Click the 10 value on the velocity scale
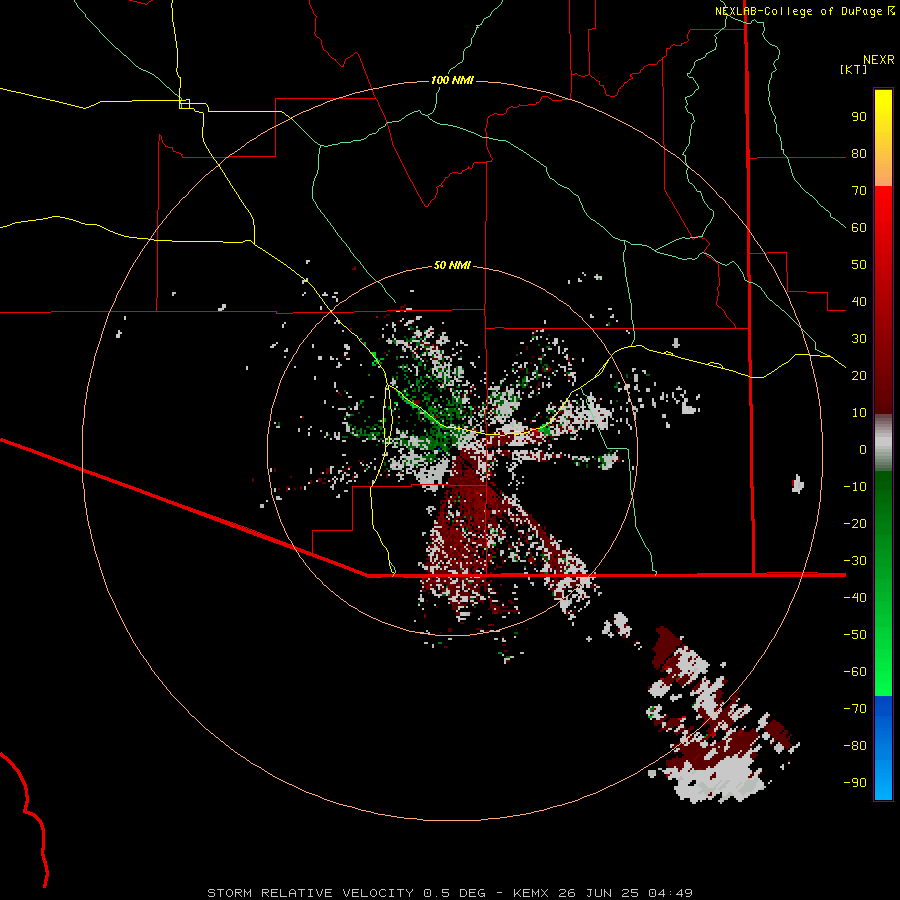Viewport: 900px width, 900px height. (x=859, y=413)
